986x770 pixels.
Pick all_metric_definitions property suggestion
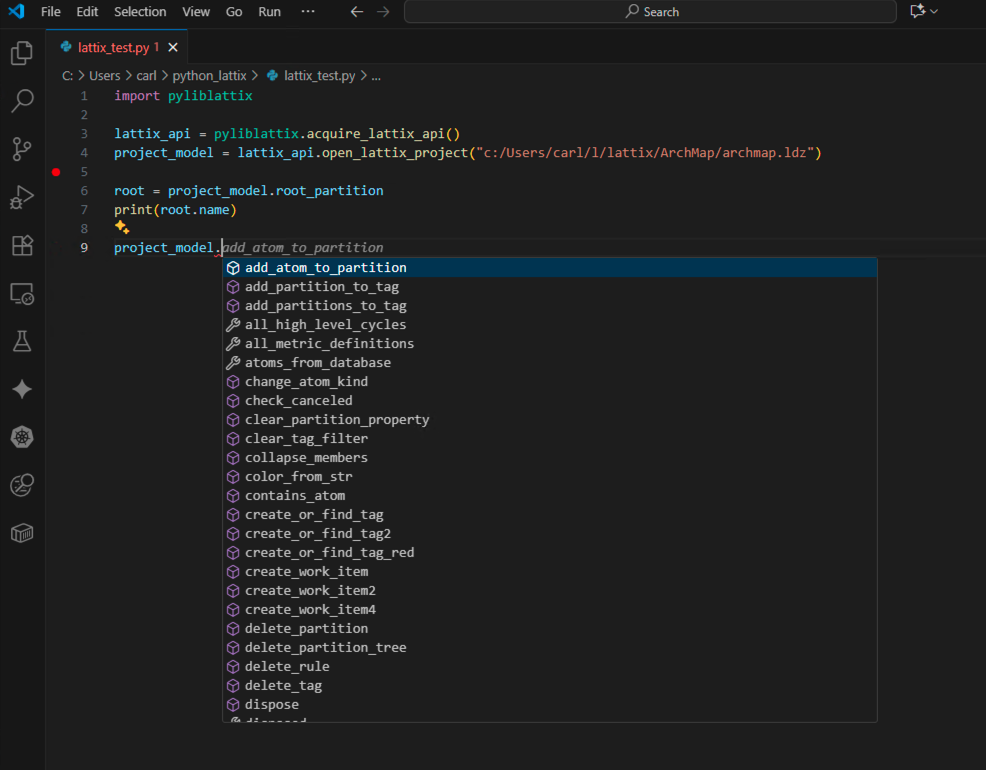coord(329,344)
